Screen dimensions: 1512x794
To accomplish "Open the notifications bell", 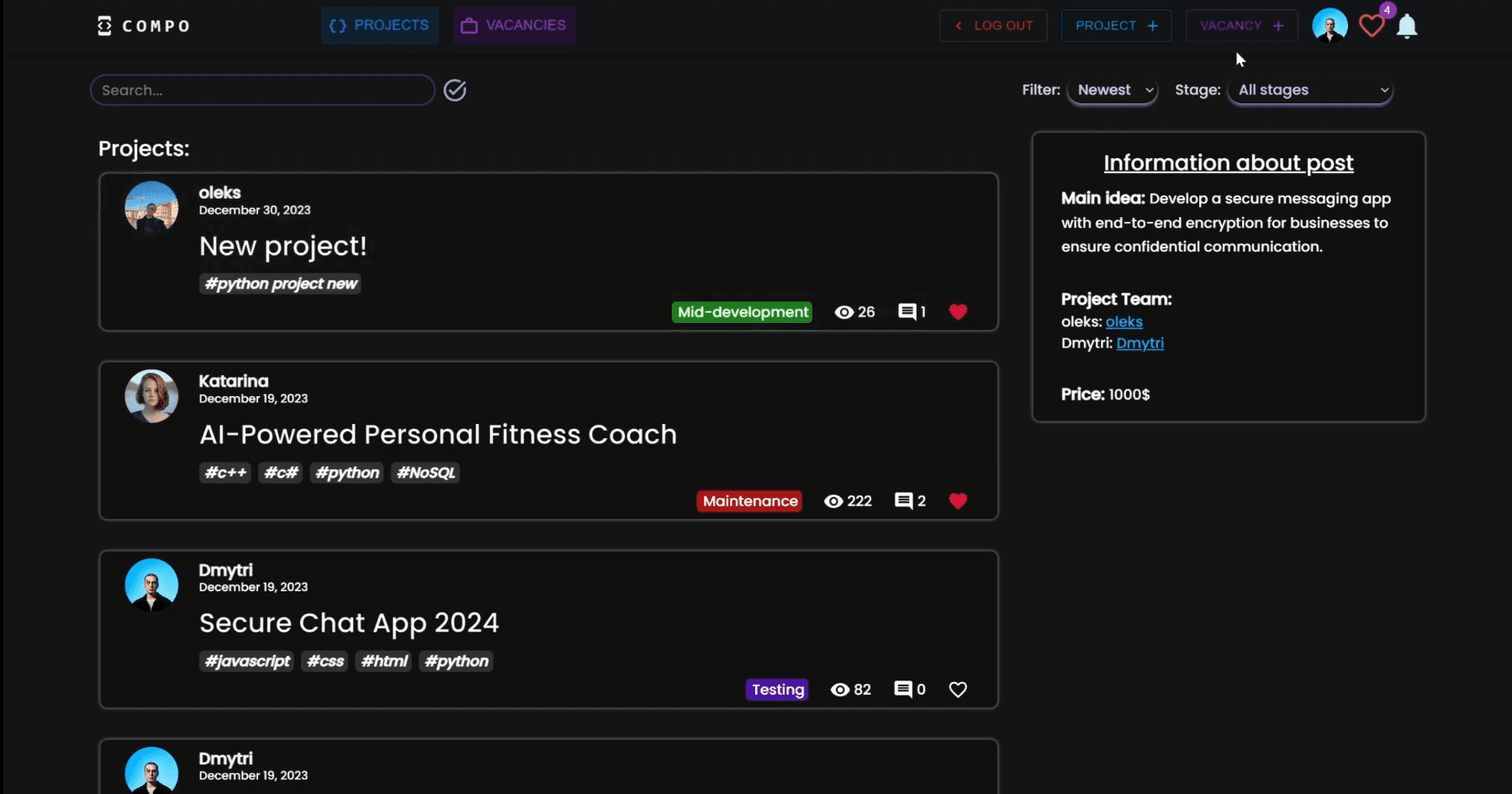I will tap(1407, 27).
